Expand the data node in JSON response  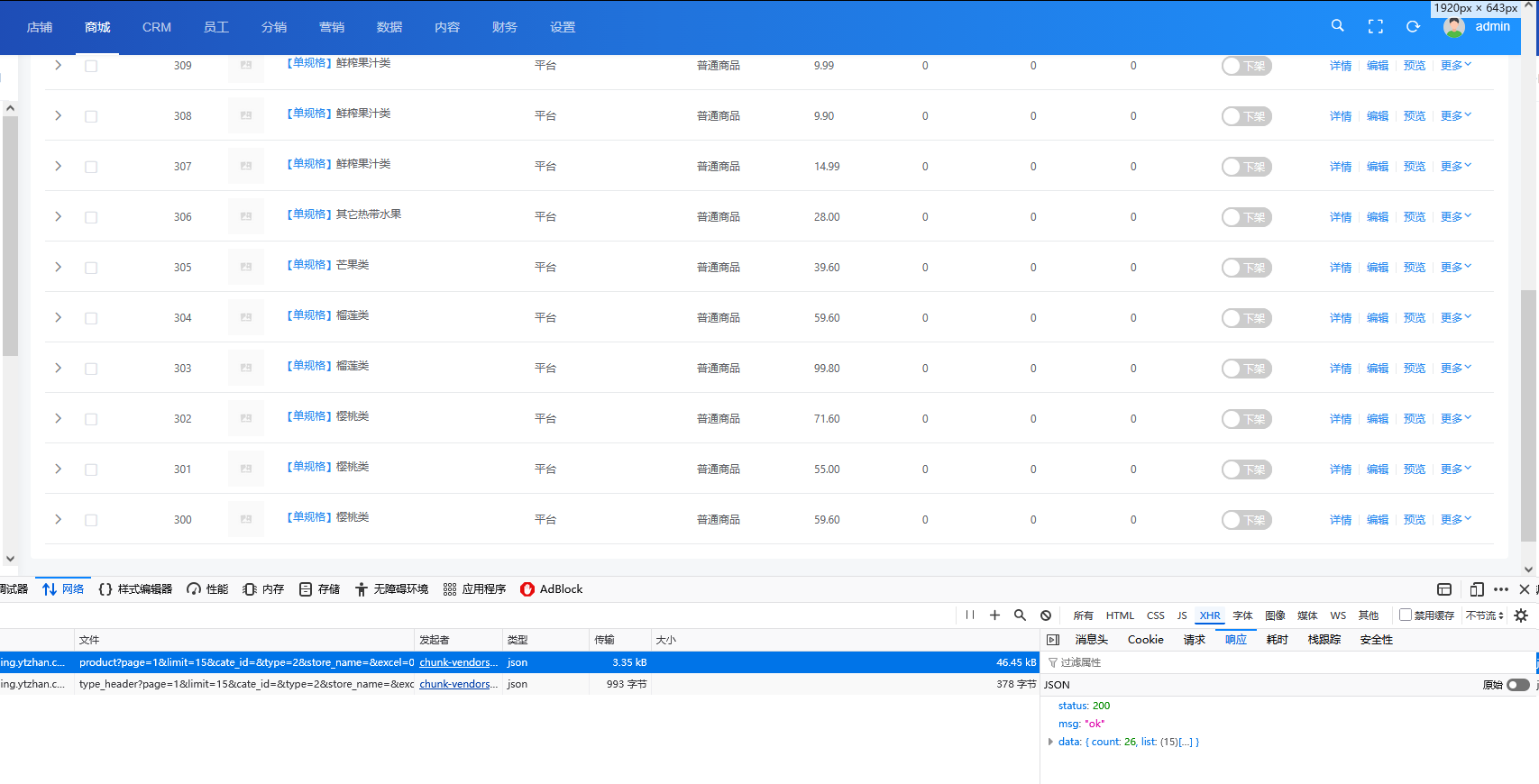pos(1050,743)
